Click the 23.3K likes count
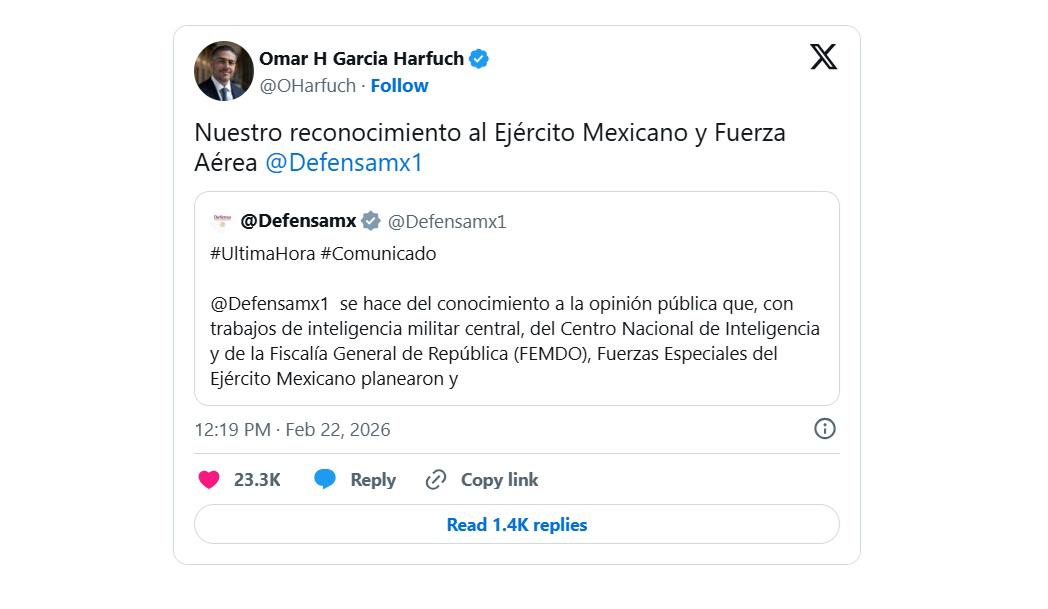Screen dimensions: 1048x609 click(x=257, y=480)
